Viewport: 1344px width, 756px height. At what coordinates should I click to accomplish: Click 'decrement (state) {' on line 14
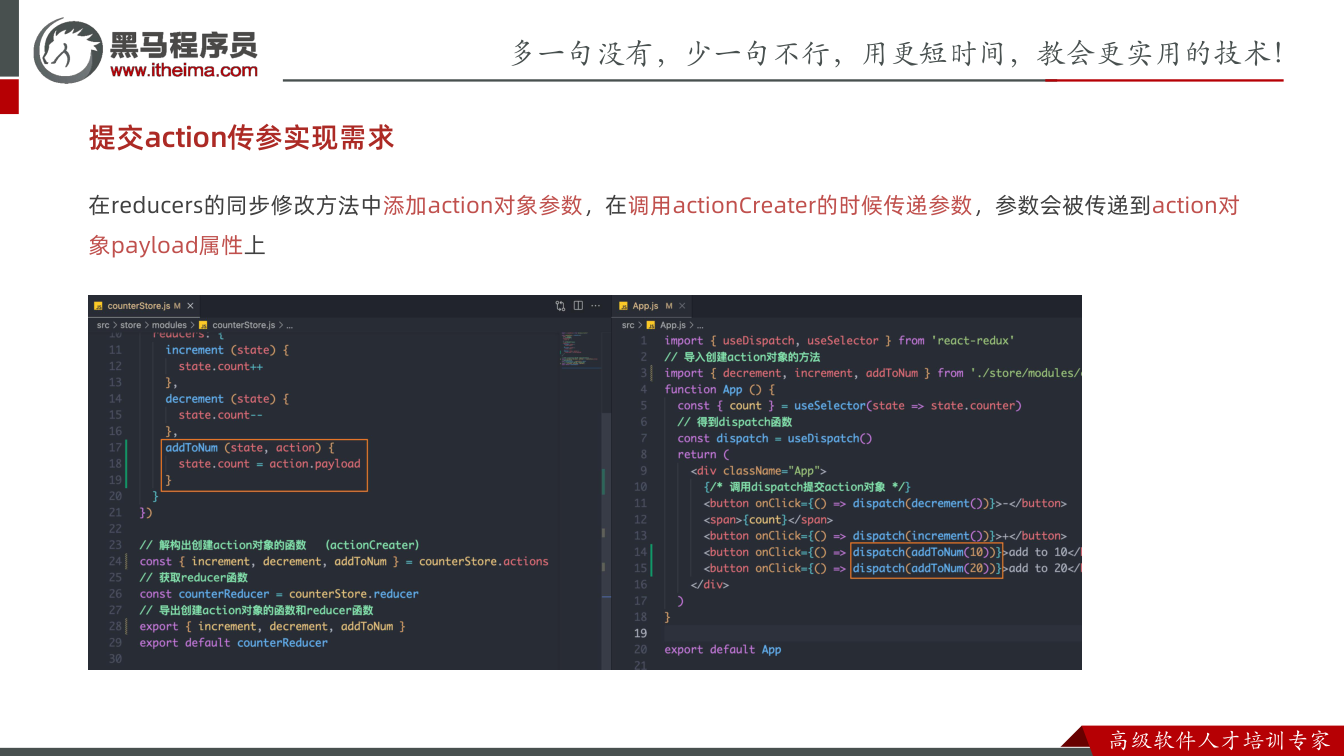227,398
